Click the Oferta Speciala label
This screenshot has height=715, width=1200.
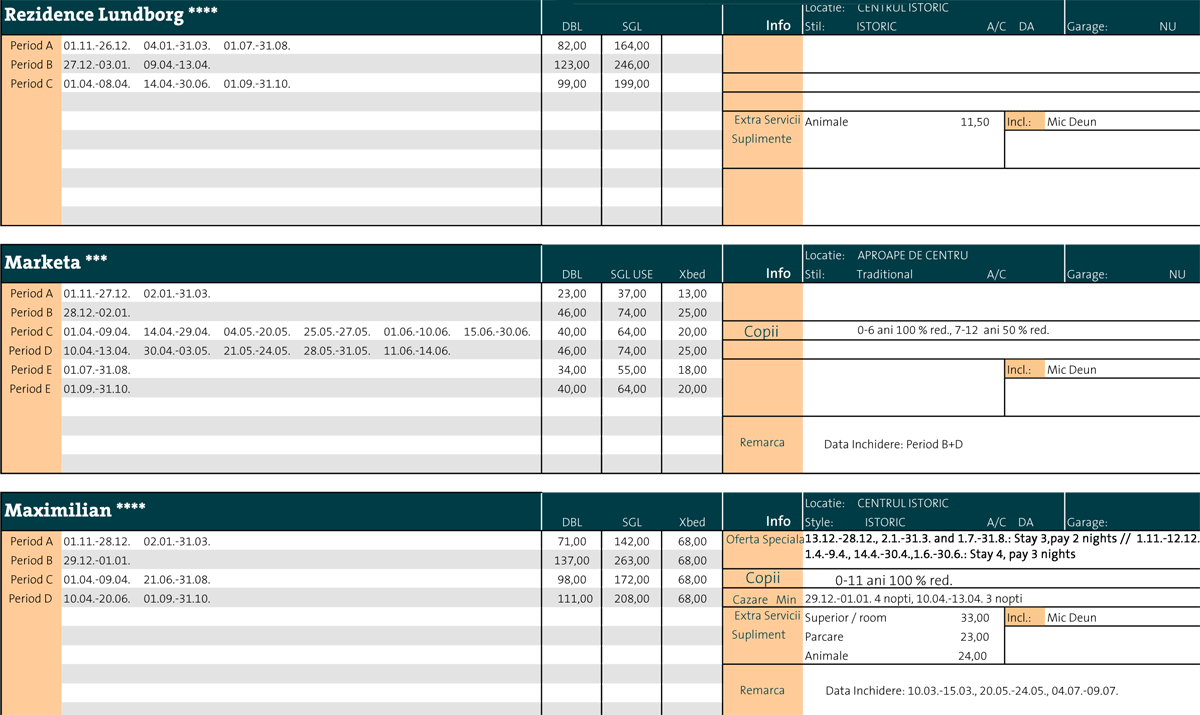pos(763,540)
